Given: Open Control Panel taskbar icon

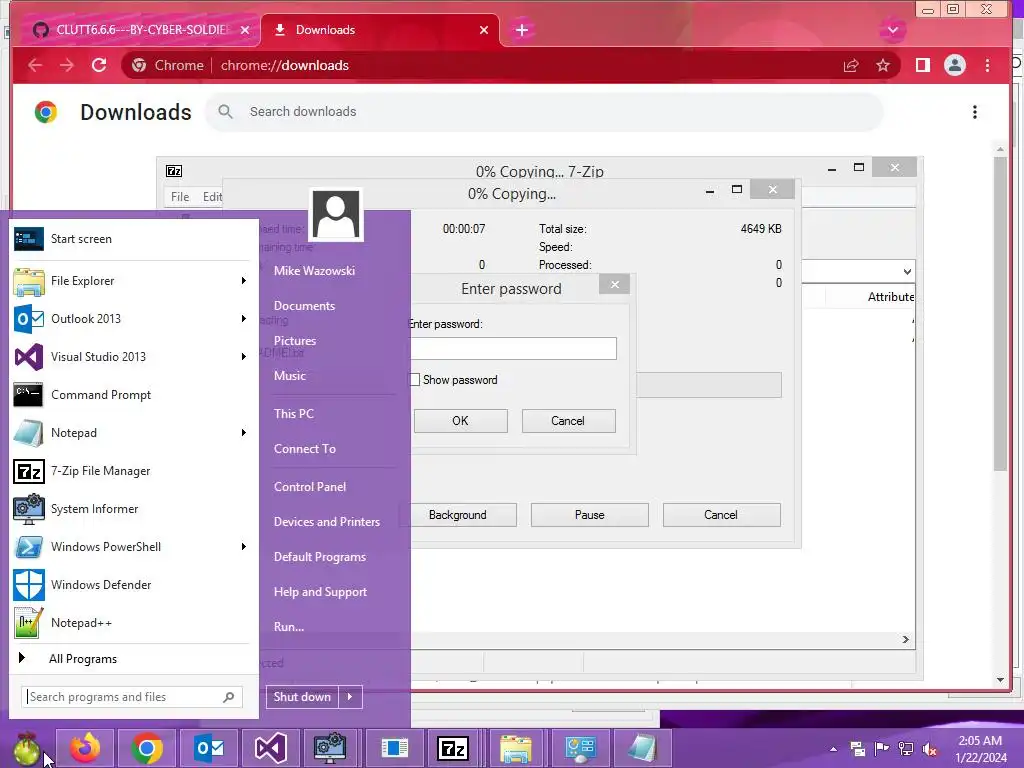Looking at the screenshot, I should tap(579, 748).
